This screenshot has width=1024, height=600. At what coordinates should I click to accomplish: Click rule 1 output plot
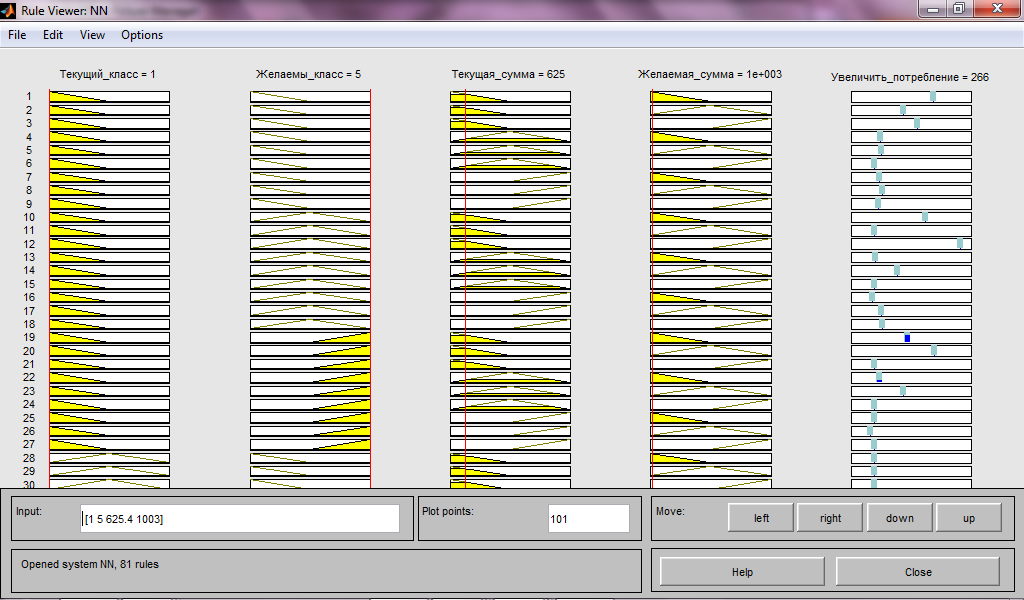point(911,97)
